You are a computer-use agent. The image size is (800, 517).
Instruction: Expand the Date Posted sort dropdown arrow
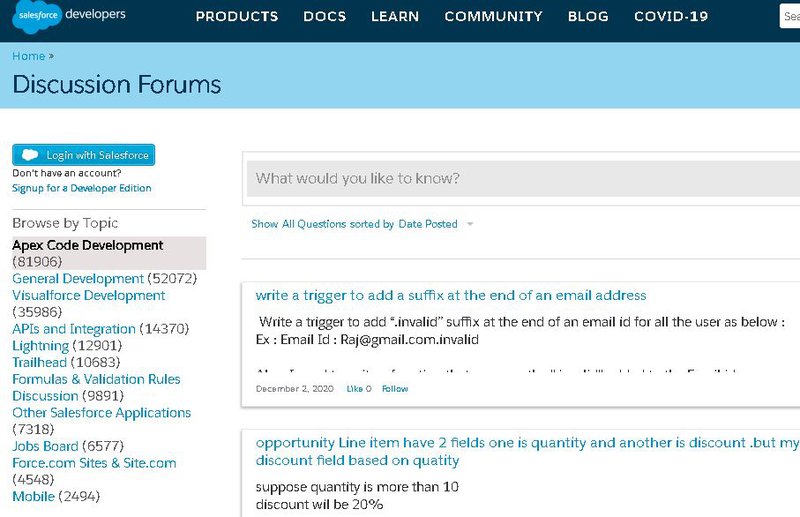470,224
